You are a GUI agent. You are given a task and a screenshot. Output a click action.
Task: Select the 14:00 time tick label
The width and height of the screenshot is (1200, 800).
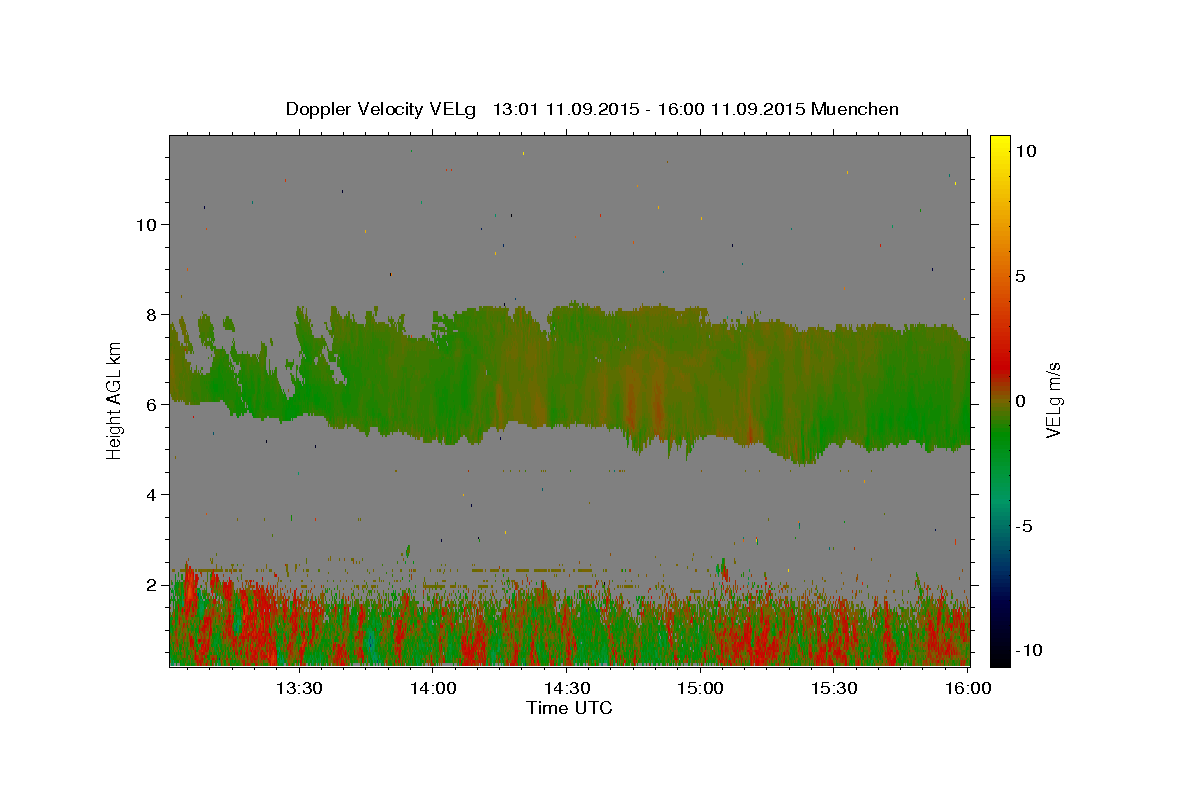433,689
